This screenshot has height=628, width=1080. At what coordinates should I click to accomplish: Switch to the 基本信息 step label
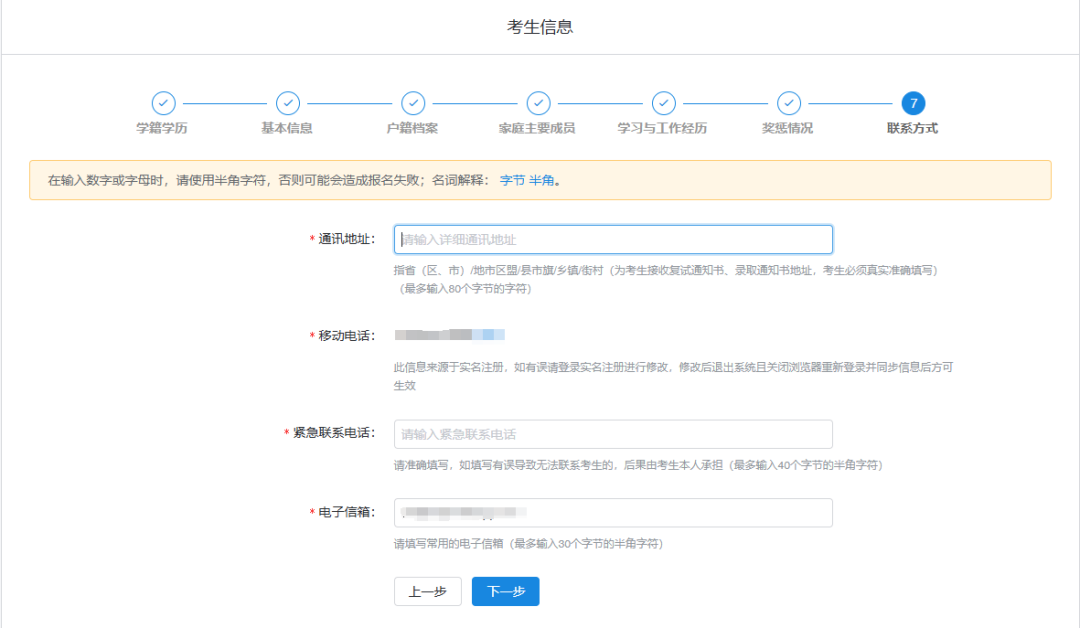tap(288, 129)
